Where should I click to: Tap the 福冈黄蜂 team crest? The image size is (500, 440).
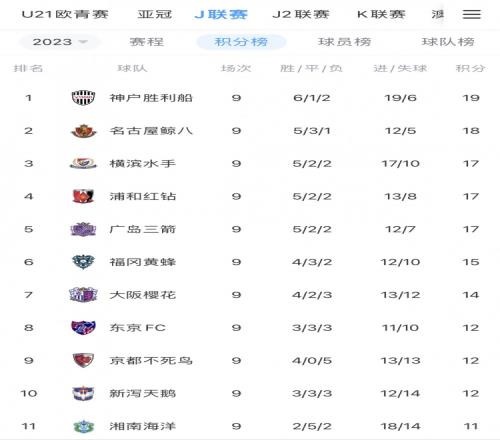pyautogui.click(x=83, y=262)
